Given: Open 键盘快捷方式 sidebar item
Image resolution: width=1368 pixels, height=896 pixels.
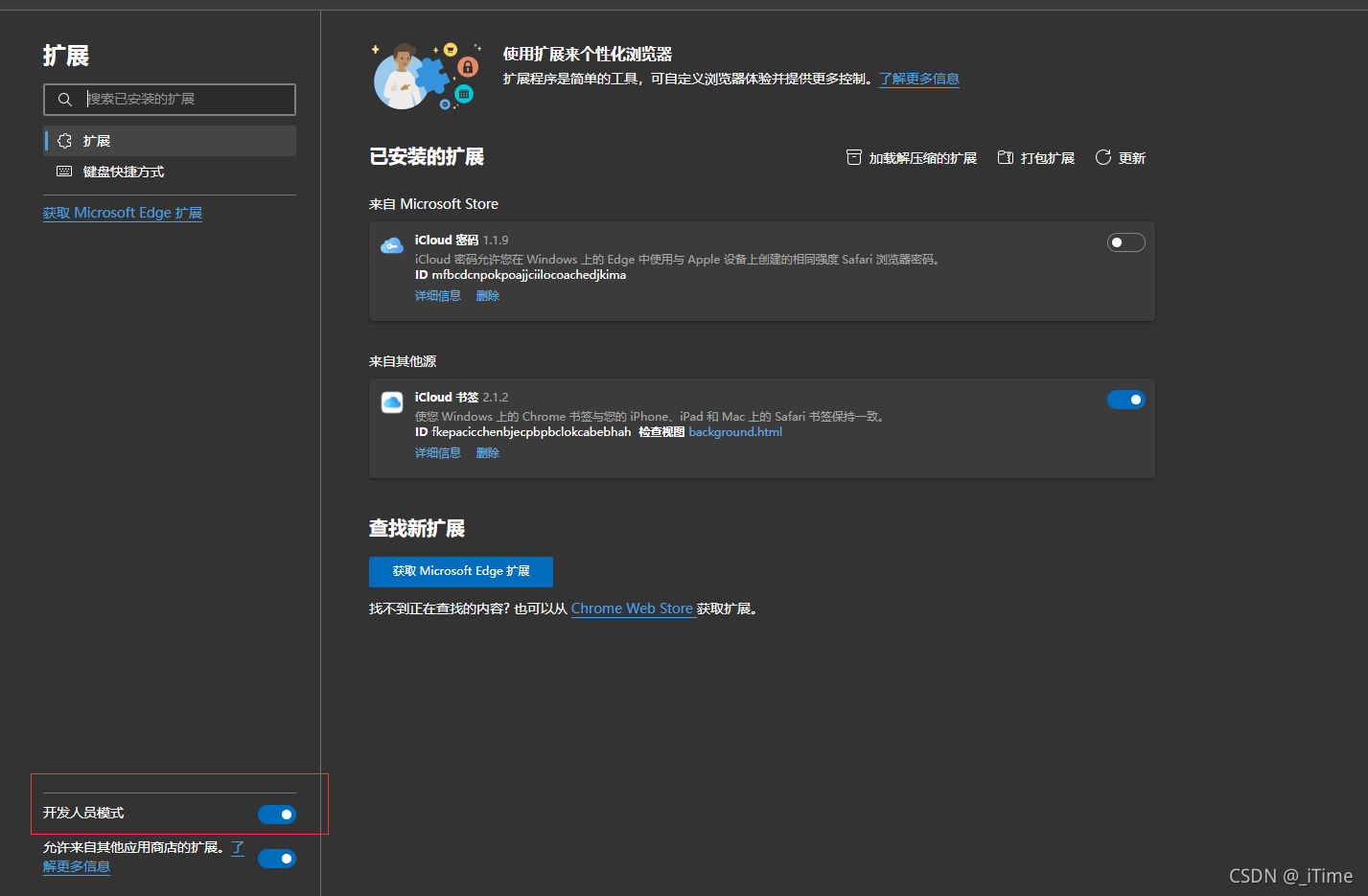Looking at the screenshot, I should [x=170, y=172].
